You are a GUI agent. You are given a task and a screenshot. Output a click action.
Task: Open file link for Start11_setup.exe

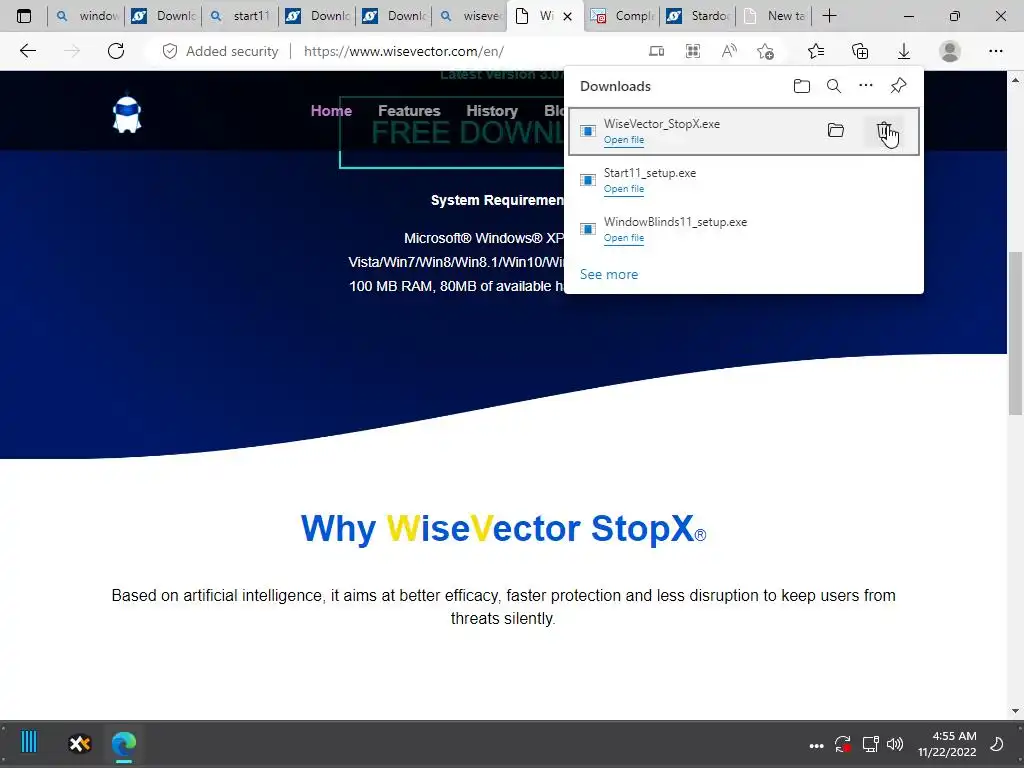pyautogui.click(x=624, y=189)
